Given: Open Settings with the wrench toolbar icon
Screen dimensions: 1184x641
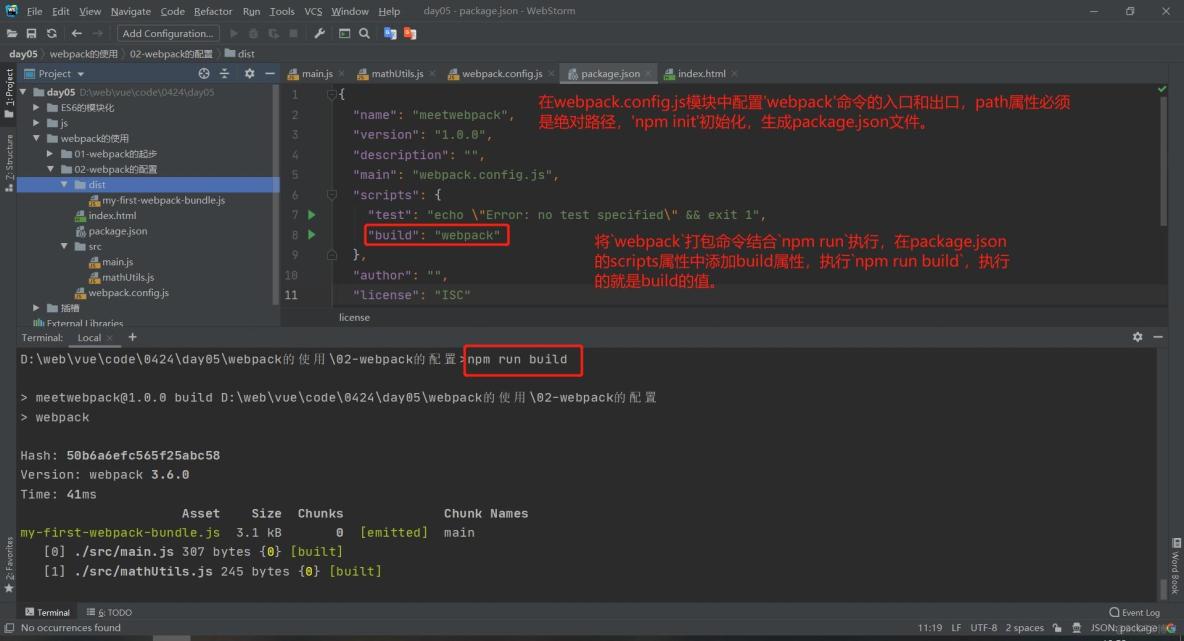Looking at the screenshot, I should click(319, 33).
